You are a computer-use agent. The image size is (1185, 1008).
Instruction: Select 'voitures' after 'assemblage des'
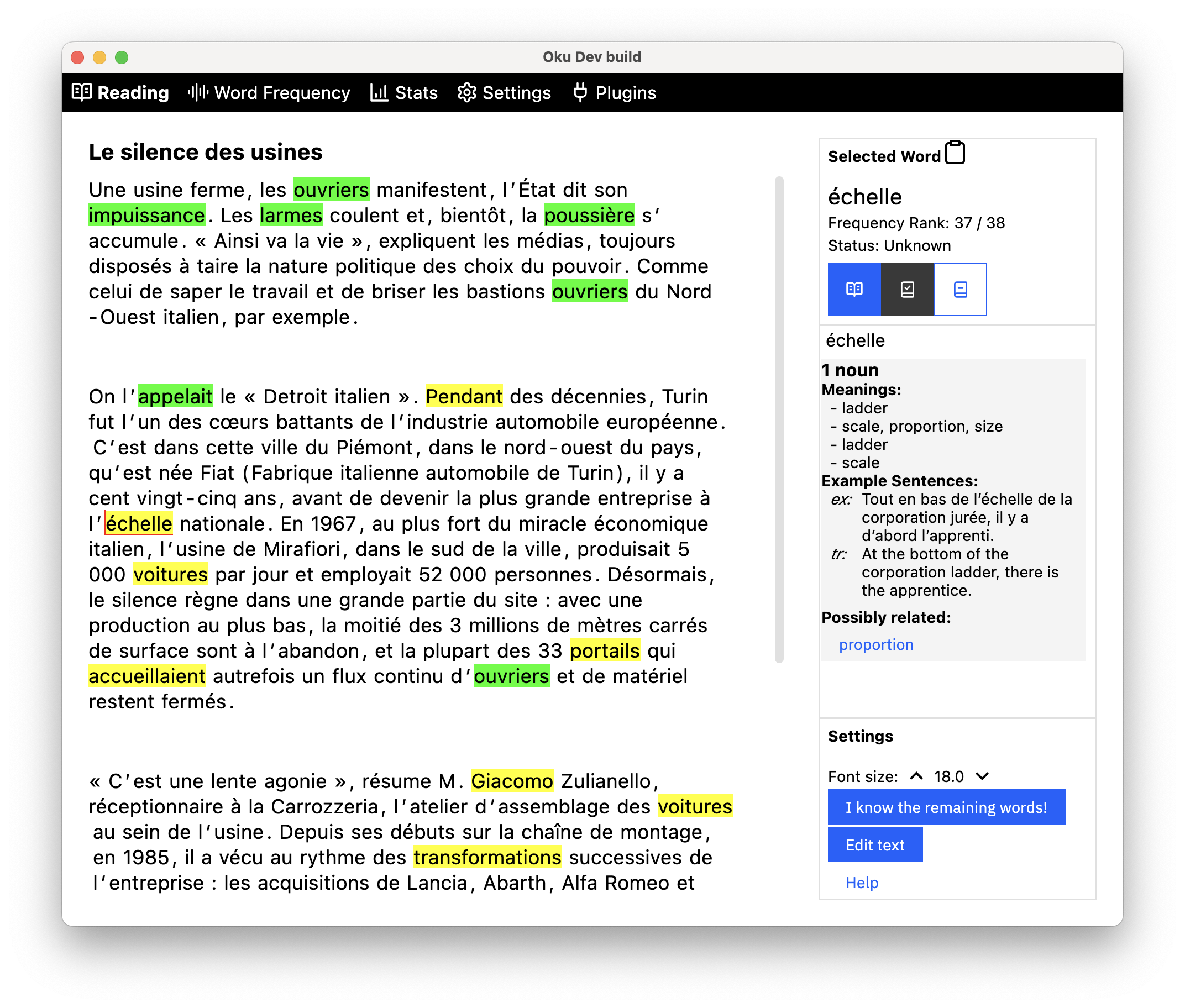click(x=695, y=806)
